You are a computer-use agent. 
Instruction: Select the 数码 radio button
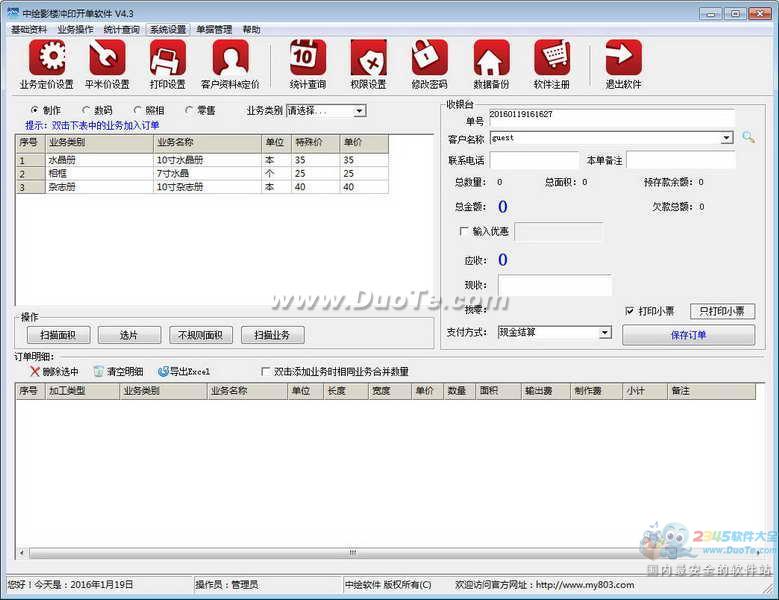[x=86, y=110]
